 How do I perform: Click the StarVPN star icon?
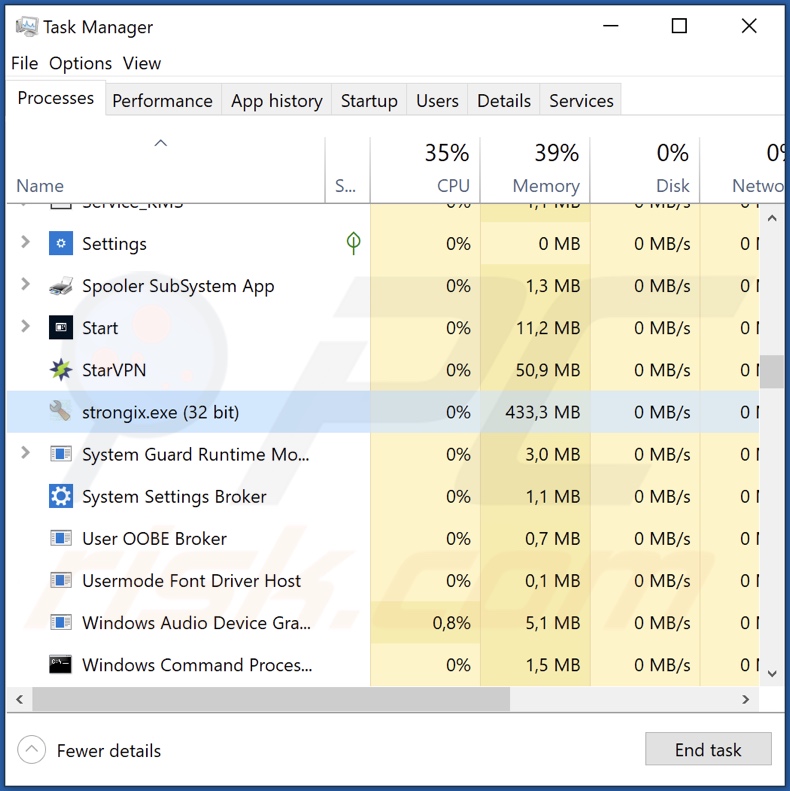click(61, 370)
